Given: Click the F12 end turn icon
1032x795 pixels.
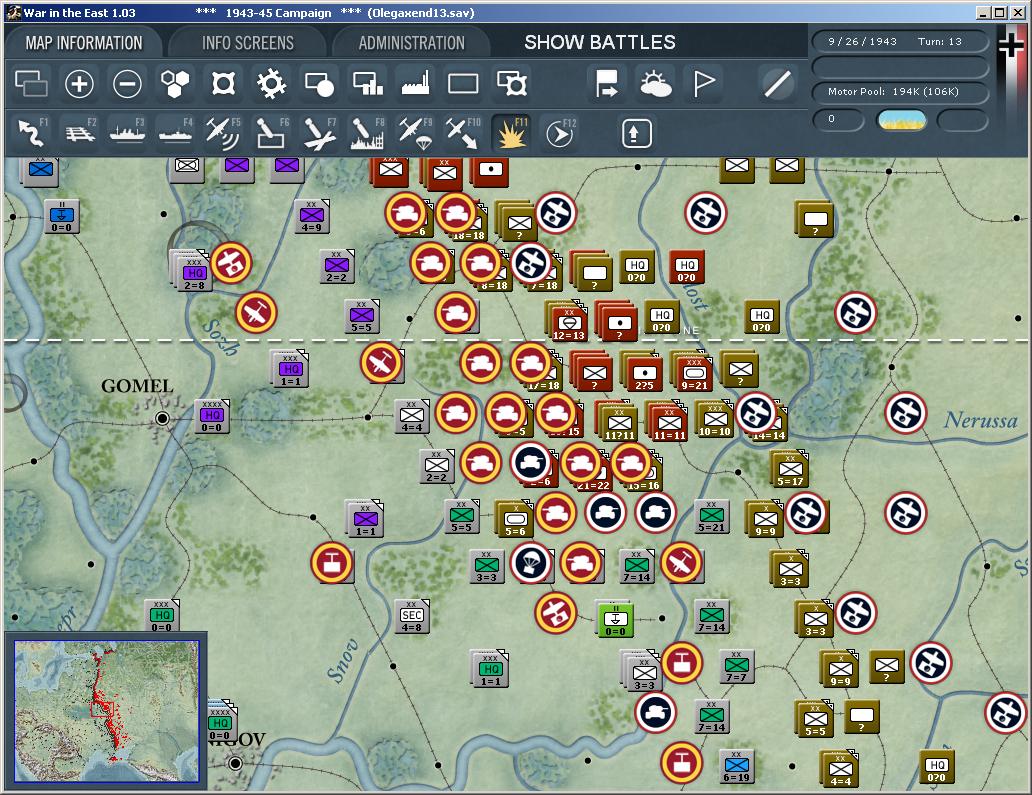Looking at the screenshot, I should pos(560,132).
